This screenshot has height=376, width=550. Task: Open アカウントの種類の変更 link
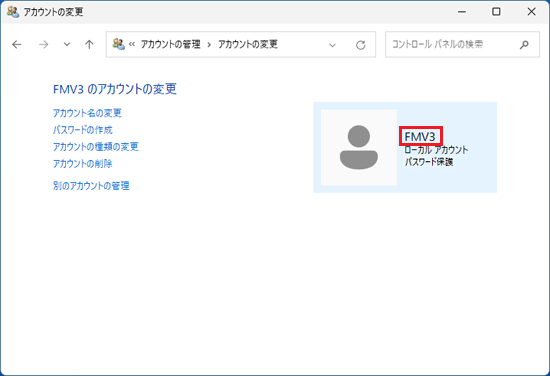pyautogui.click(x=96, y=147)
